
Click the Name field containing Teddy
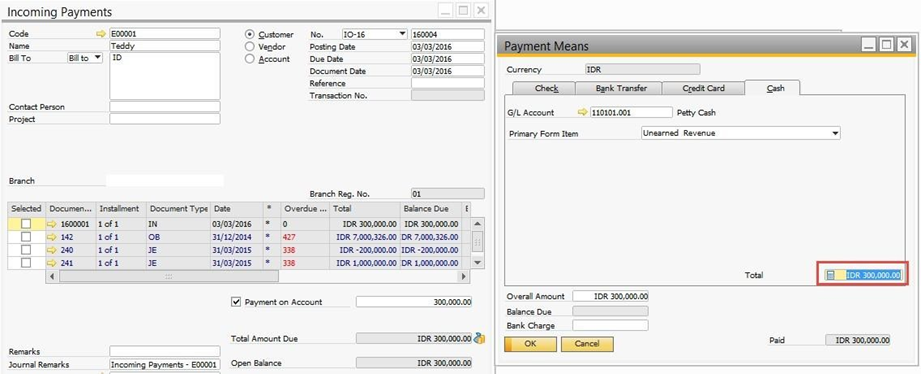[165, 46]
